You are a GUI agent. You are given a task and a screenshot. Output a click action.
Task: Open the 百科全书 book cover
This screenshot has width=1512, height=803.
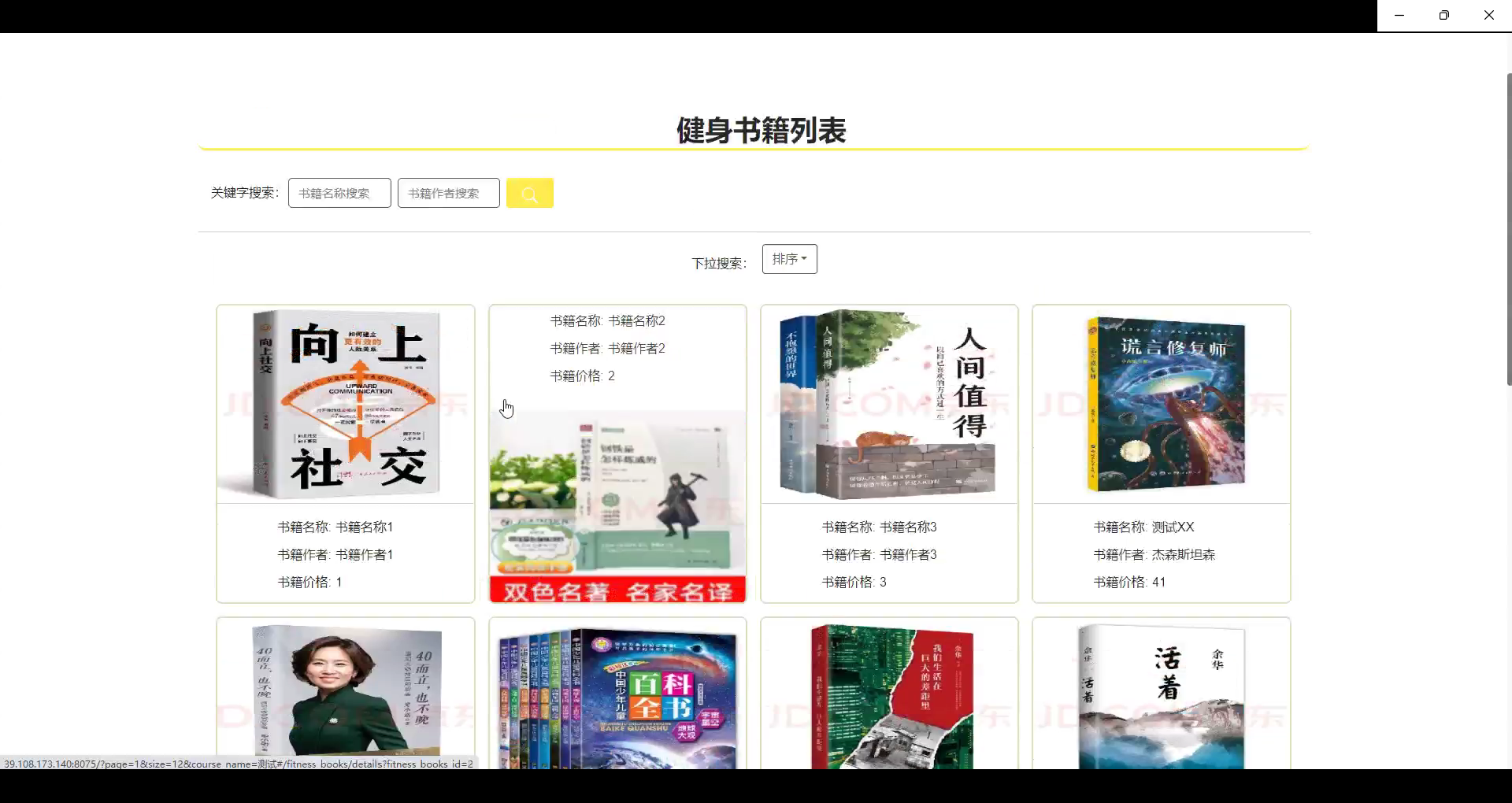[617, 694]
